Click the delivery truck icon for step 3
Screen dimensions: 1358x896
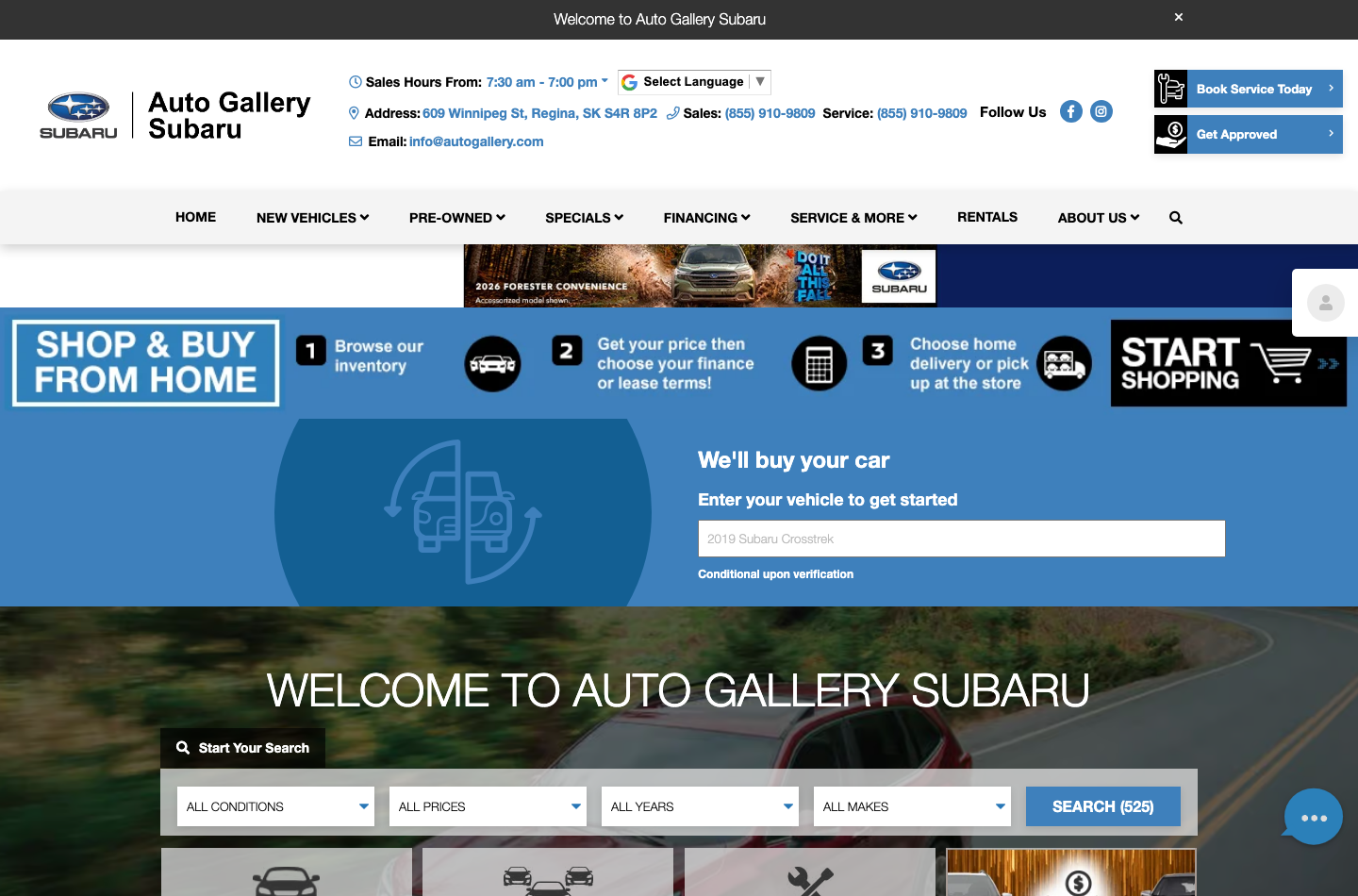coord(1065,364)
